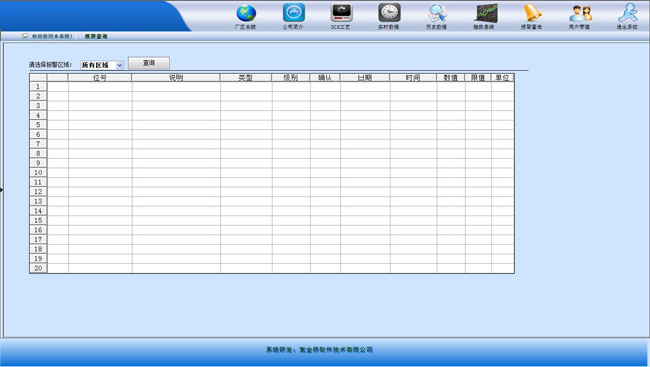Viewport: 650px width, 367px height.
Task: Open the 公司简介 blue icon
Action: [x=293, y=12]
